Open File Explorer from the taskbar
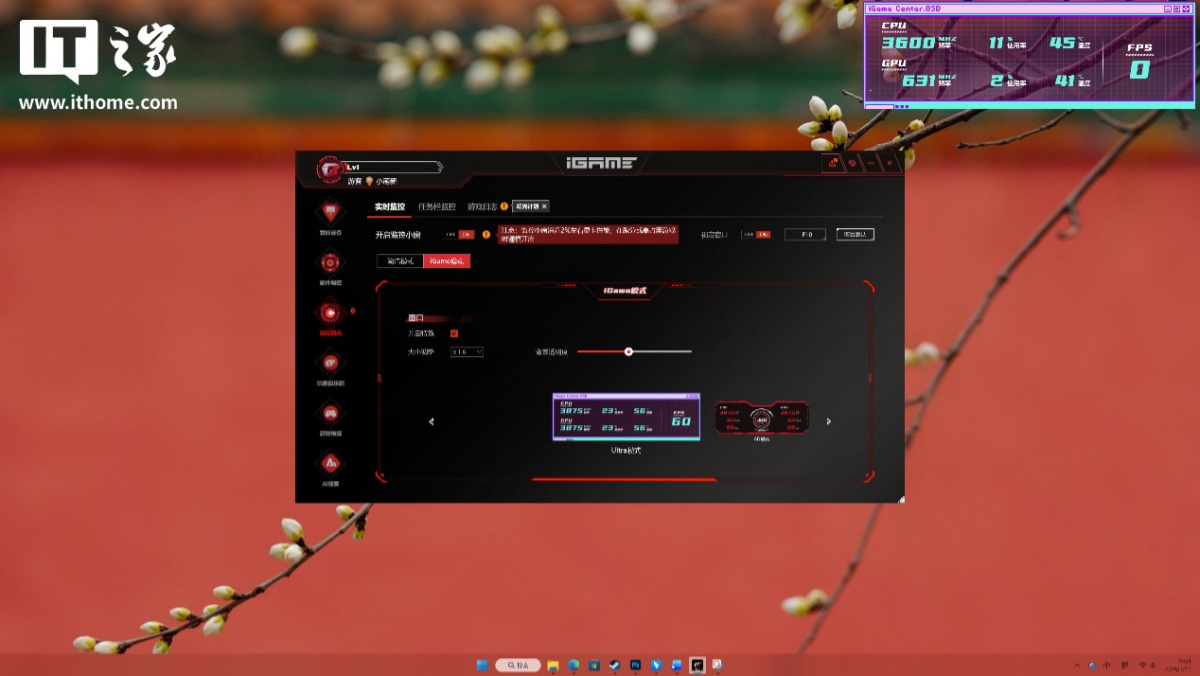 555,665
